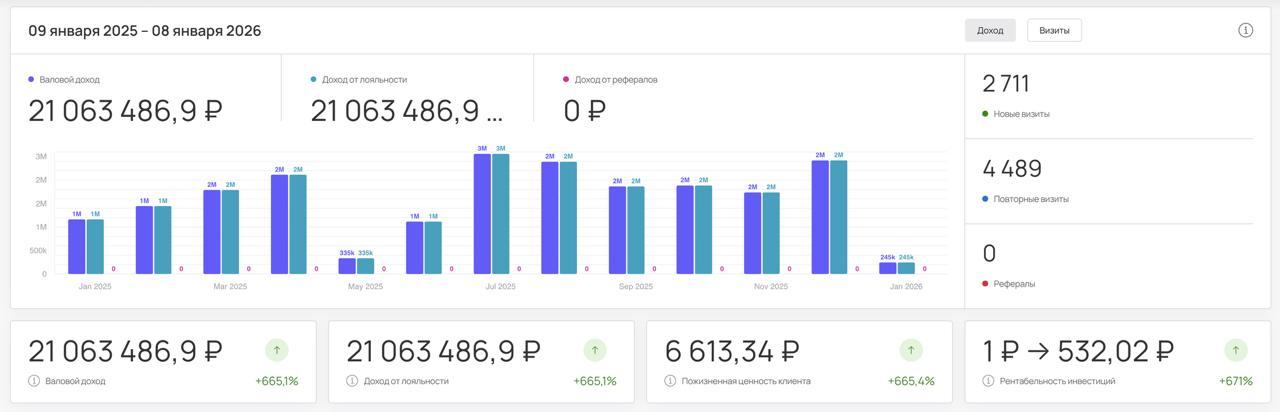Viewport: 1280px width, 412px height.
Task: Switch to the Визиты tab
Action: [x=1054, y=30]
